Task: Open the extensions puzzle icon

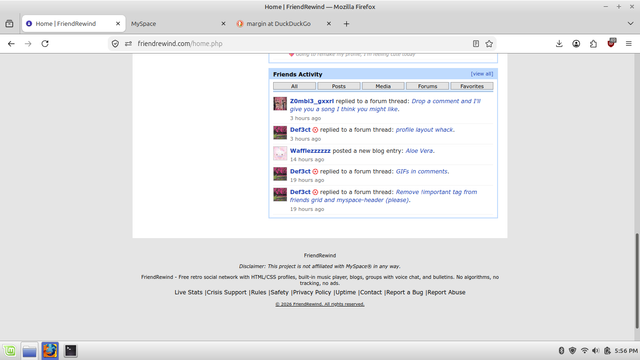Action: (593, 44)
